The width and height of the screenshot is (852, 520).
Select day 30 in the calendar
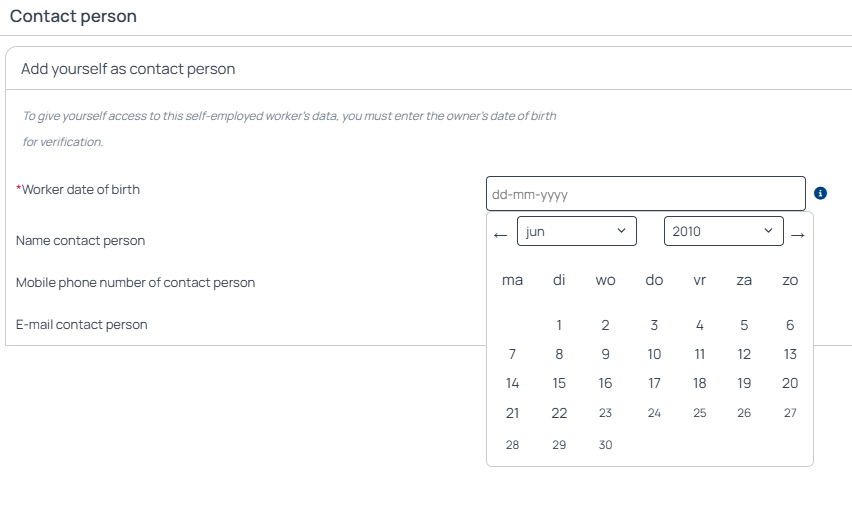click(x=605, y=444)
